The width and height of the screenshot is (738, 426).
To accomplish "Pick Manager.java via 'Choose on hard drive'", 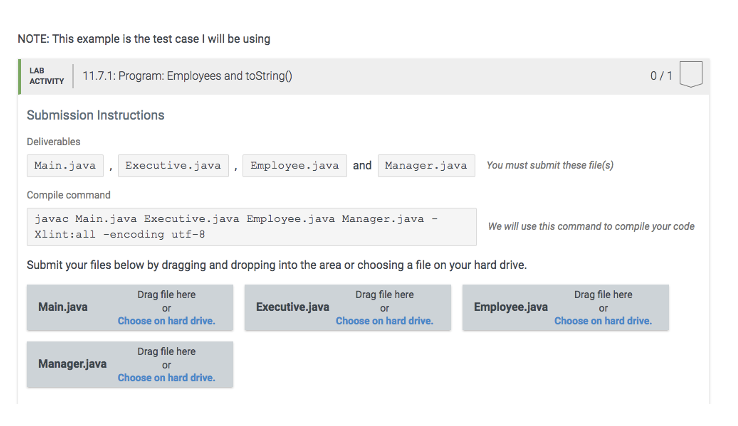I will pos(166,378).
